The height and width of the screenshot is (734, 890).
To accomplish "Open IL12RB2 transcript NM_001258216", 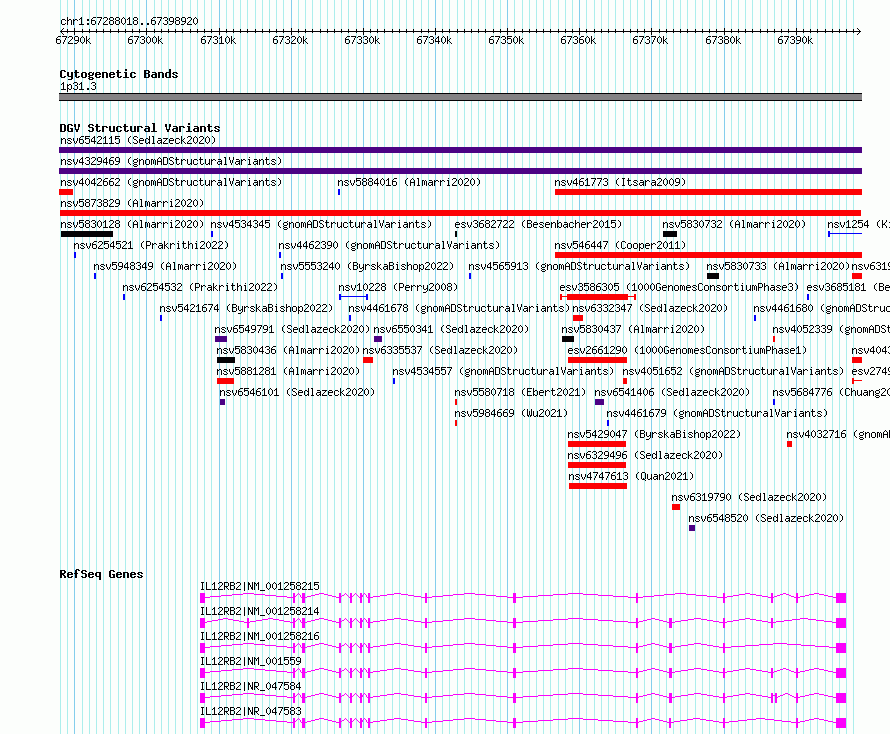I will (259, 636).
